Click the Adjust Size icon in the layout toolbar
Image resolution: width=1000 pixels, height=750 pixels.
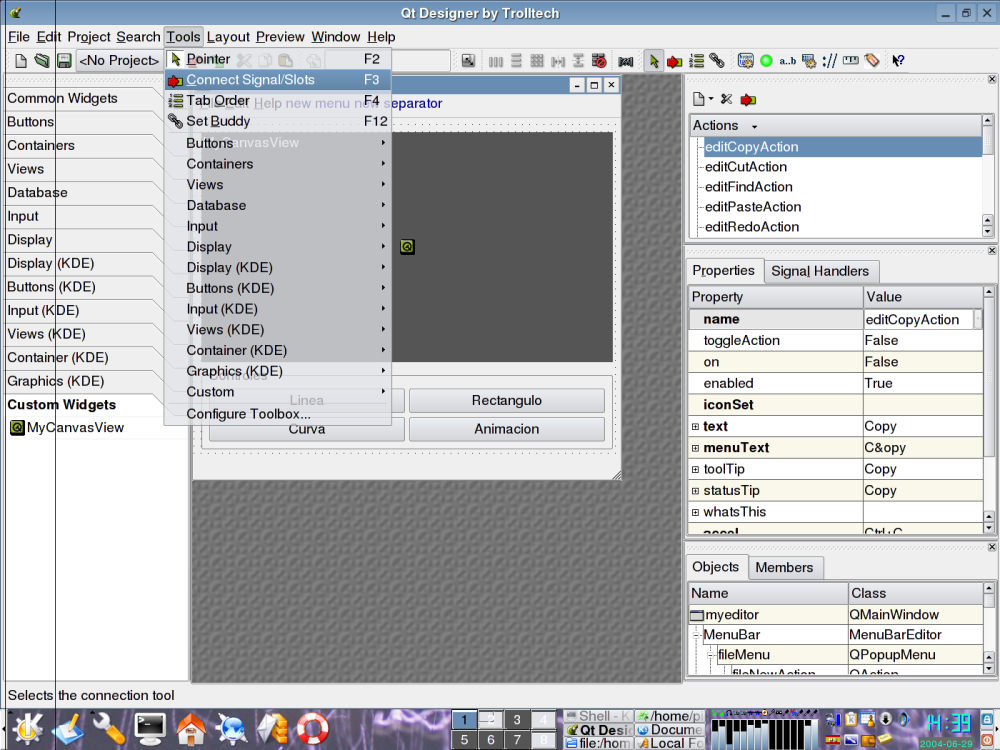[x=468, y=61]
